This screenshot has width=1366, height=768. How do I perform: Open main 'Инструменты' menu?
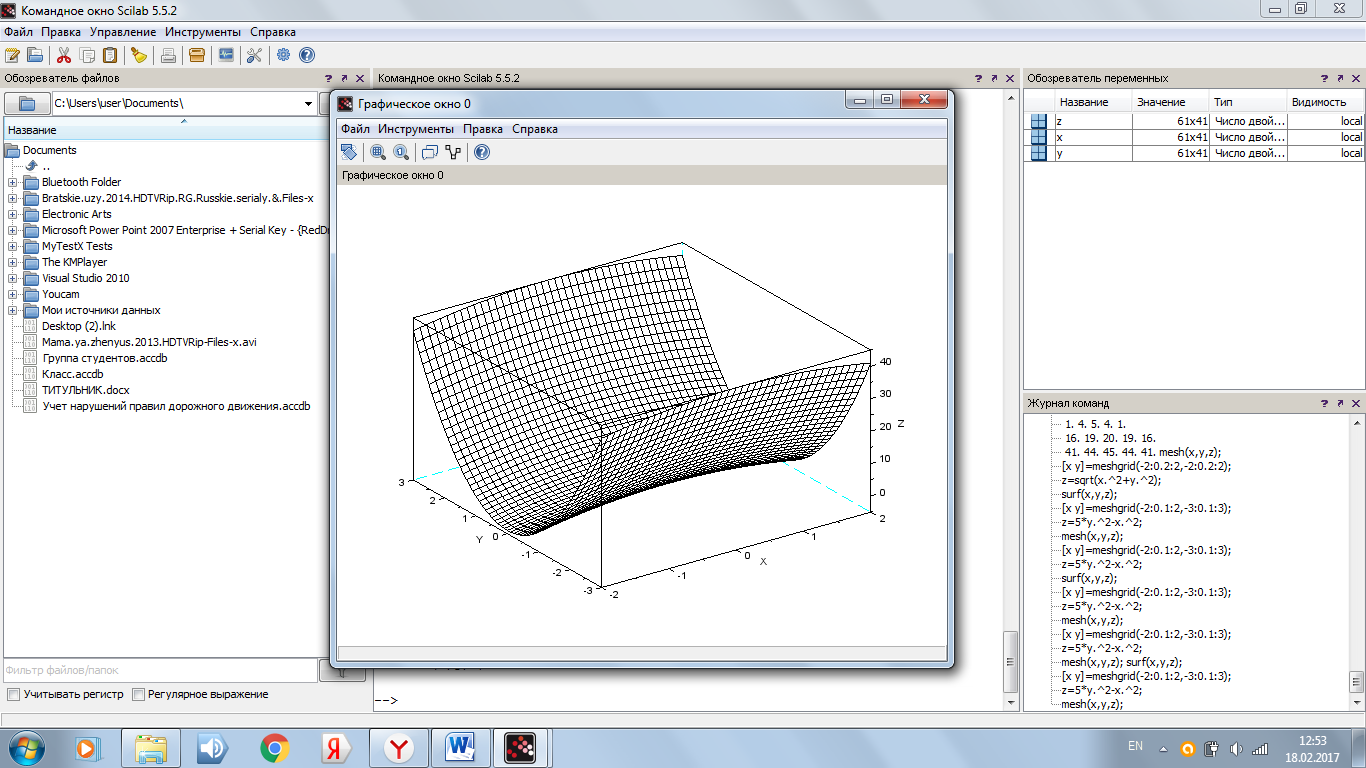coord(203,32)
